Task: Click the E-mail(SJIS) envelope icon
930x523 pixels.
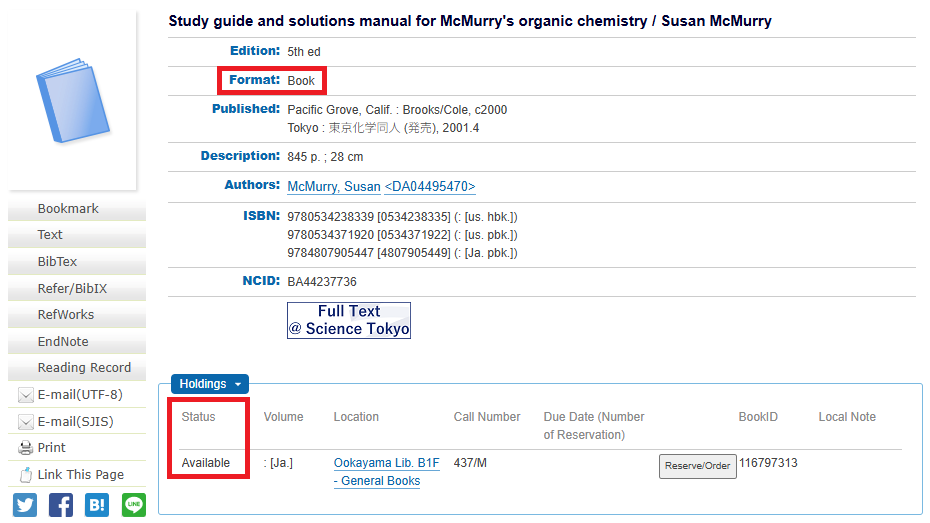Action: point(26,422)
